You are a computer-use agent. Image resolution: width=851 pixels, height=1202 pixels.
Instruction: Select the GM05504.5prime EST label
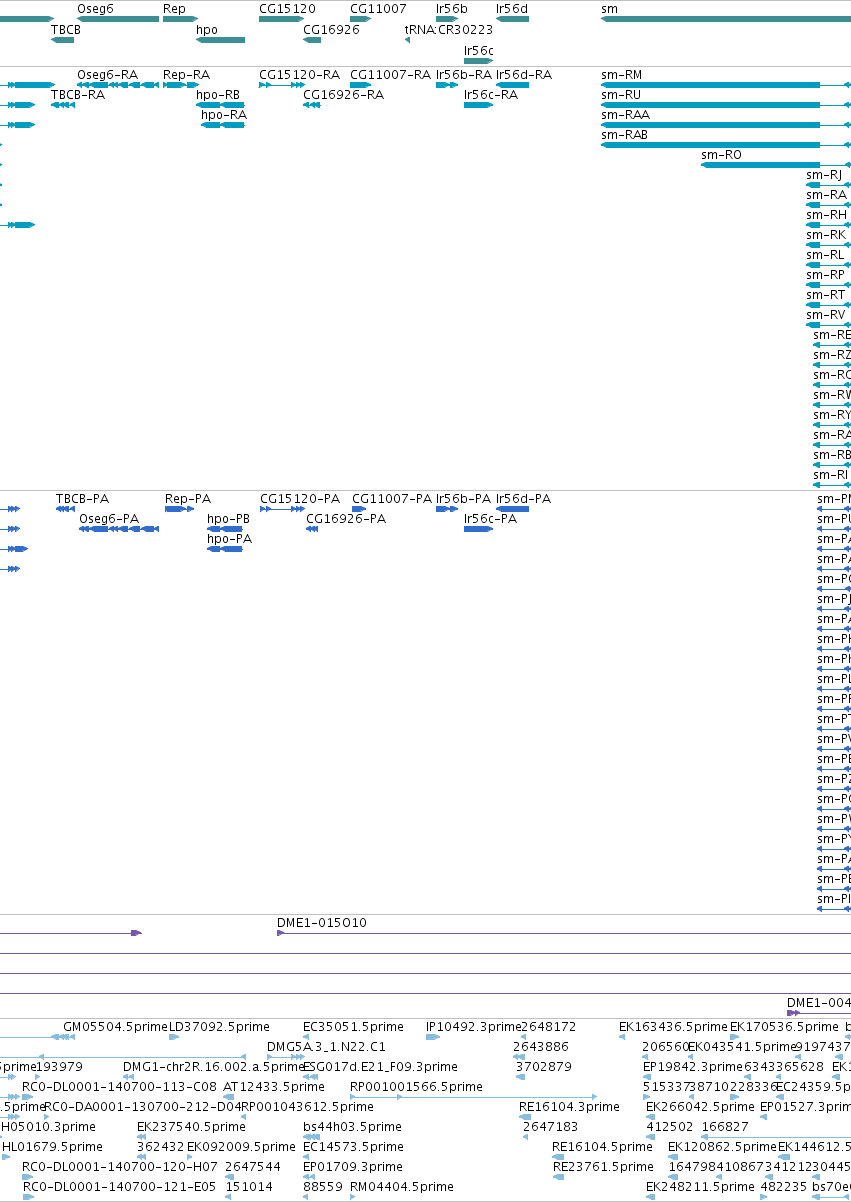116,1026
